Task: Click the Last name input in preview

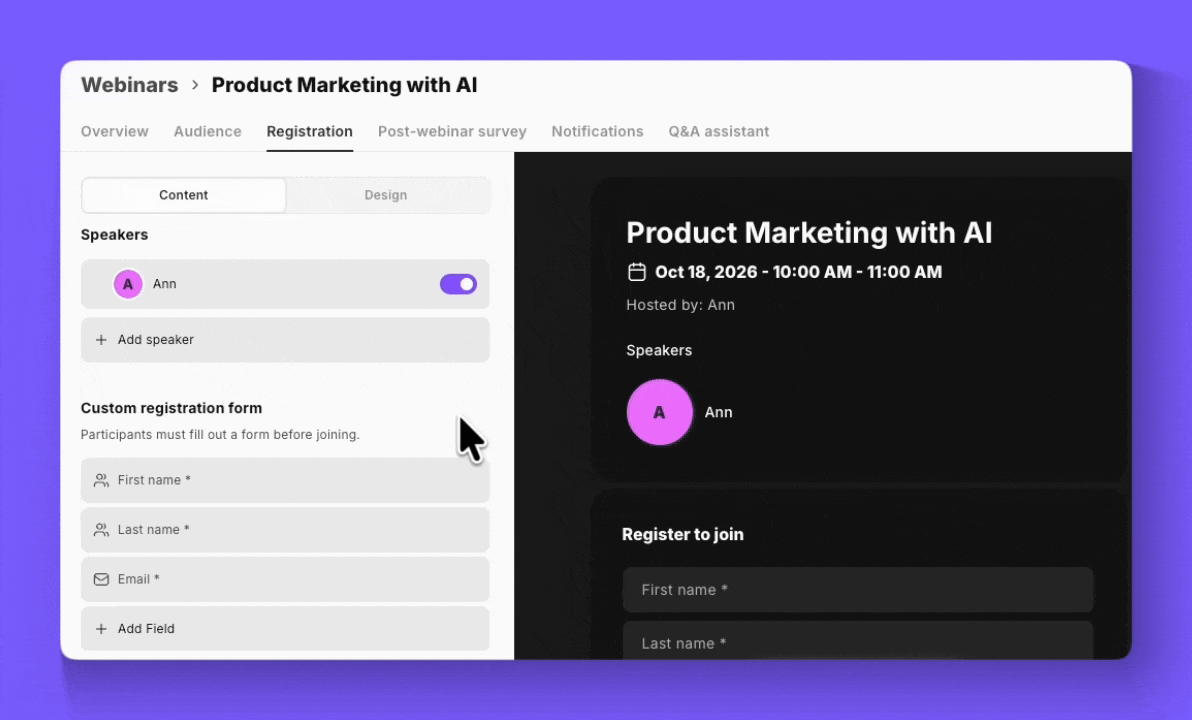Action: (x=858, y=640)
